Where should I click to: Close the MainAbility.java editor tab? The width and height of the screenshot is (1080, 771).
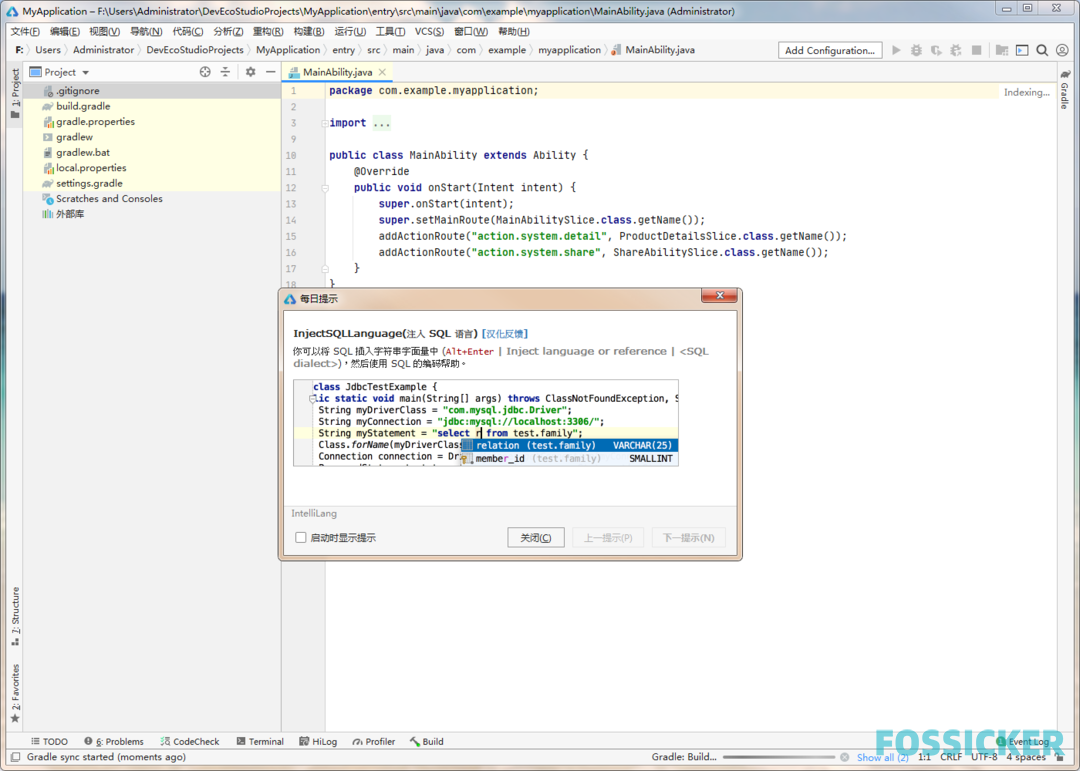[x=382, y=72]
